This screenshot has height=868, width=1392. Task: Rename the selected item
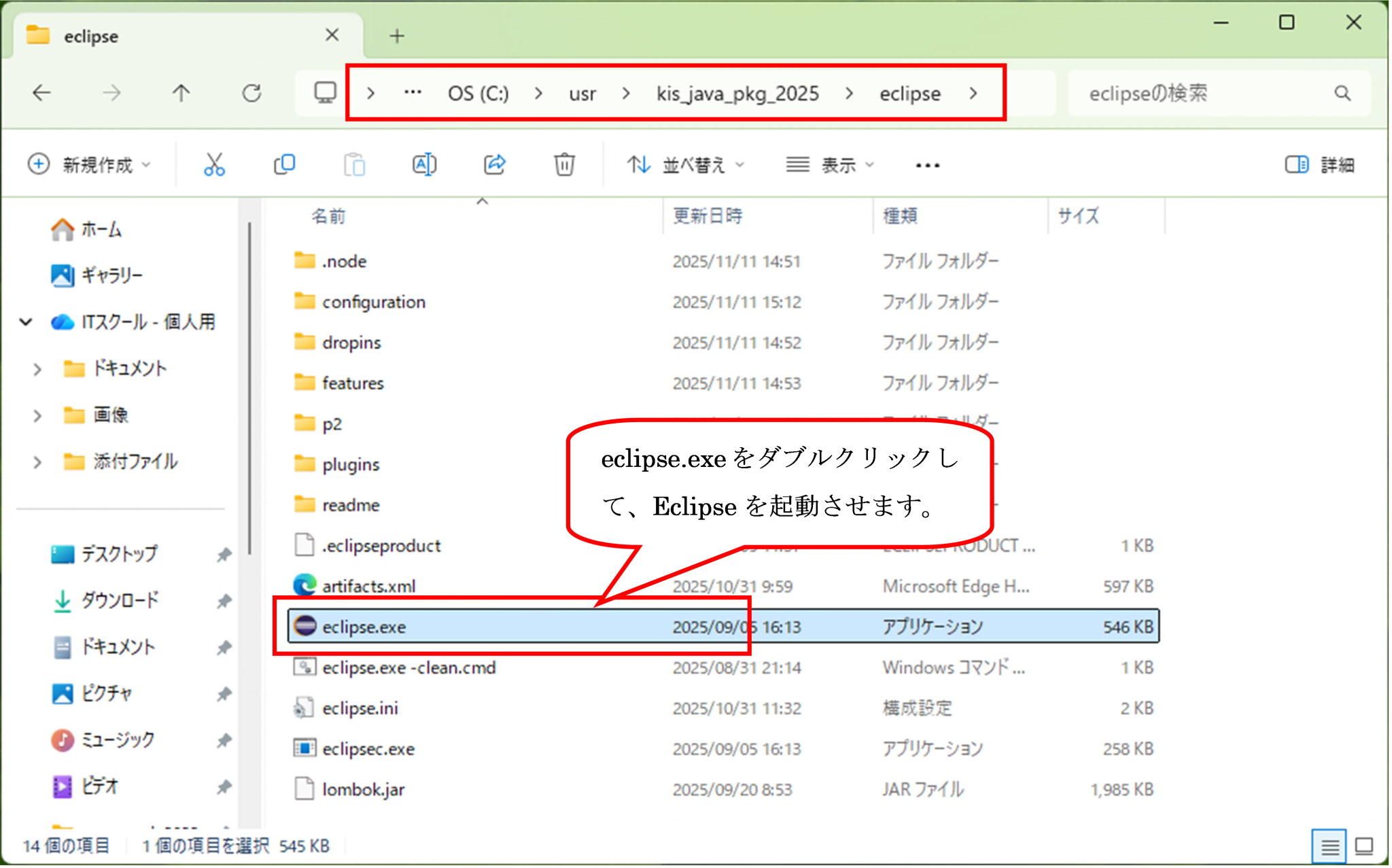424,164
